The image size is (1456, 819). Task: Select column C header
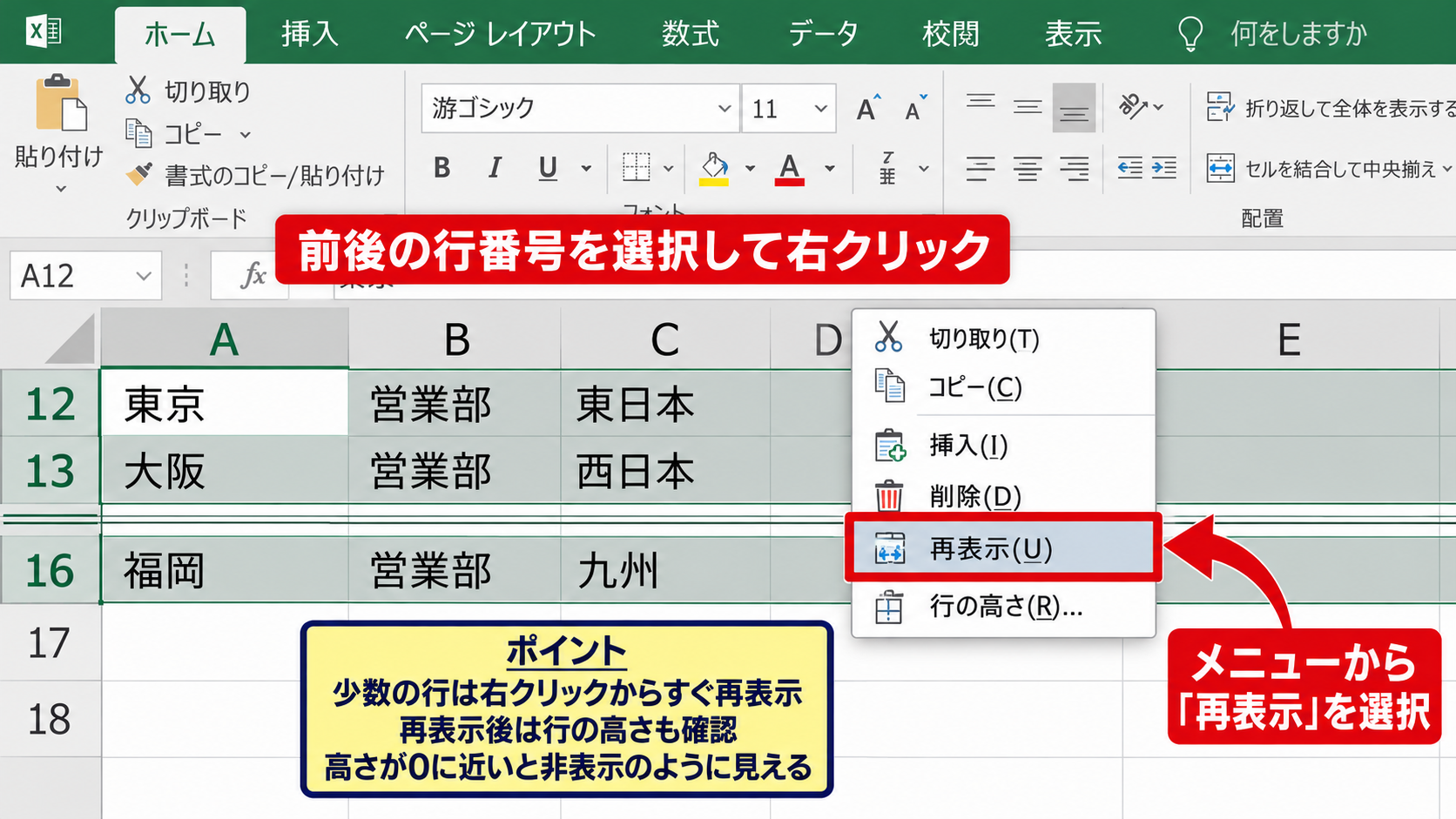665,339
